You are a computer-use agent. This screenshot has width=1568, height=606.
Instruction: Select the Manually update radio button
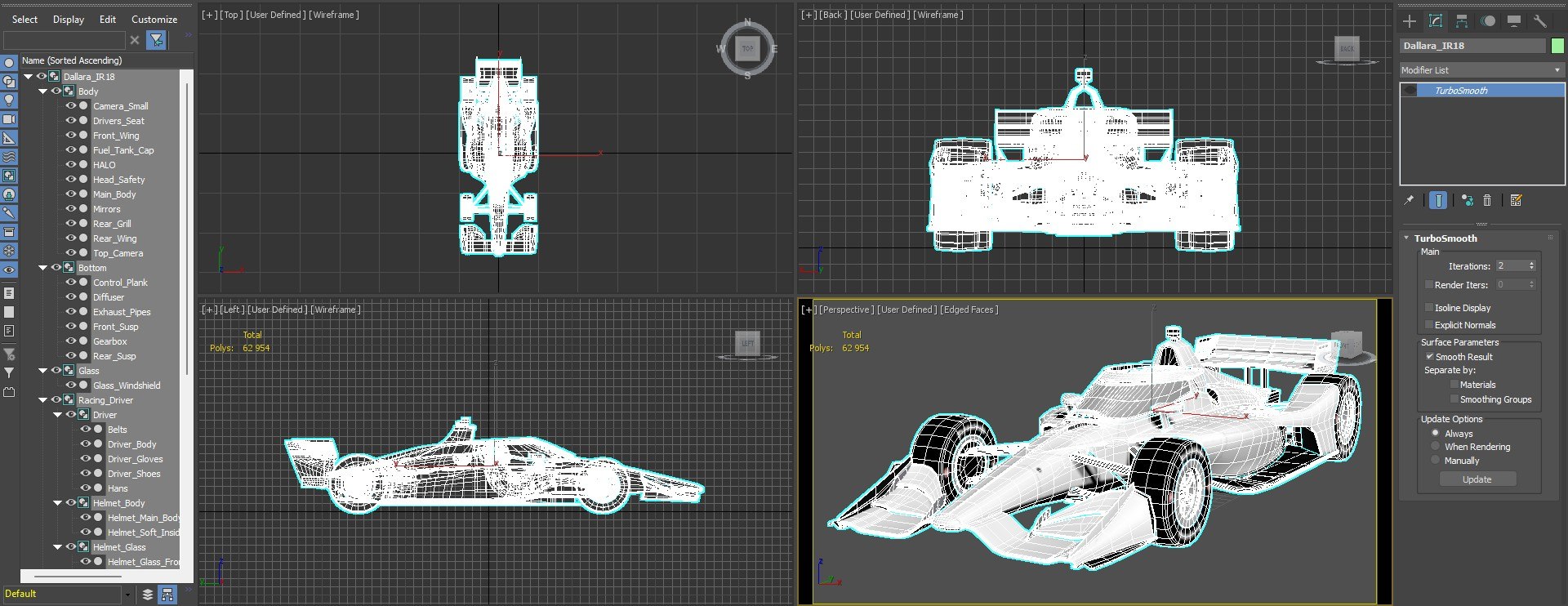pos(1435,461)
